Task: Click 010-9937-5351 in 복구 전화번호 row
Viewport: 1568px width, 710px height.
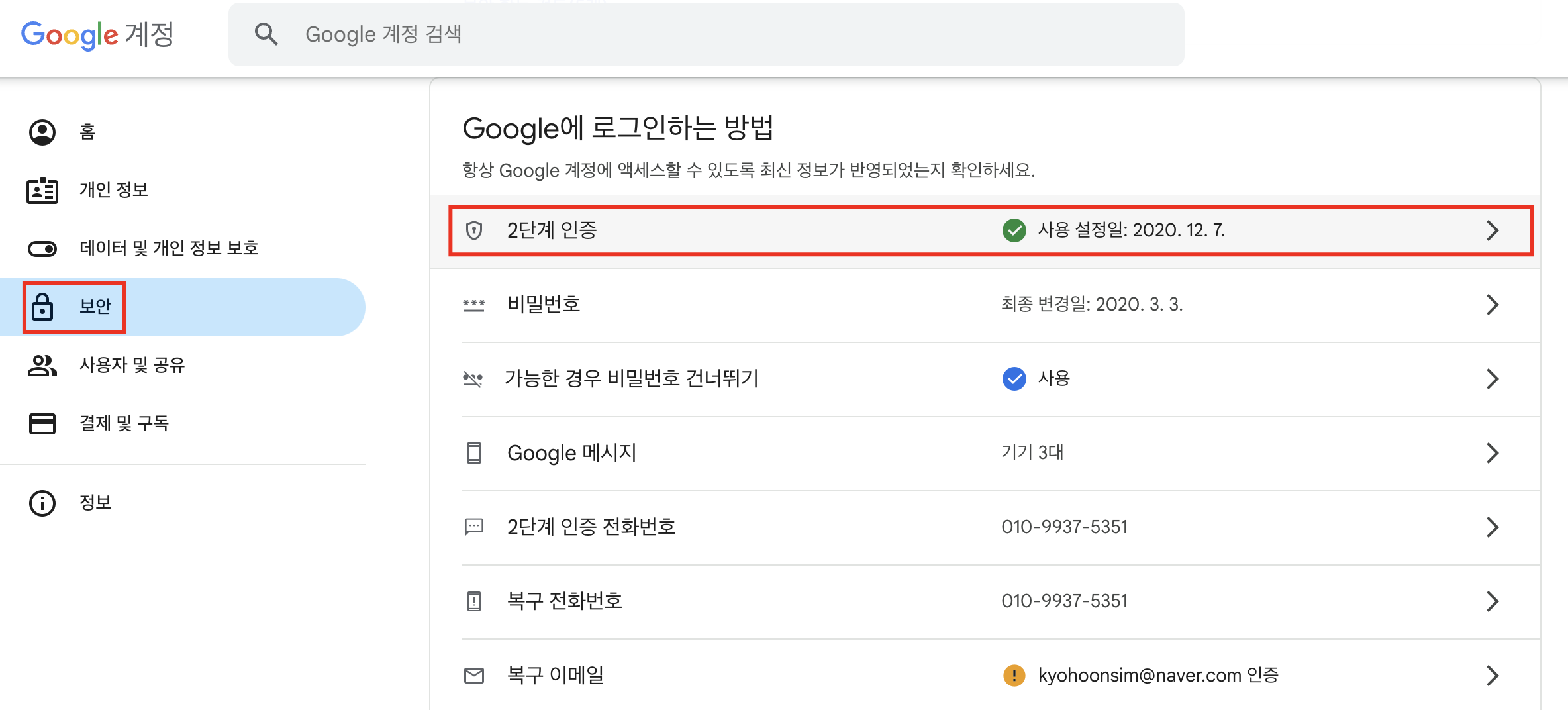Action: point(1064,601)
